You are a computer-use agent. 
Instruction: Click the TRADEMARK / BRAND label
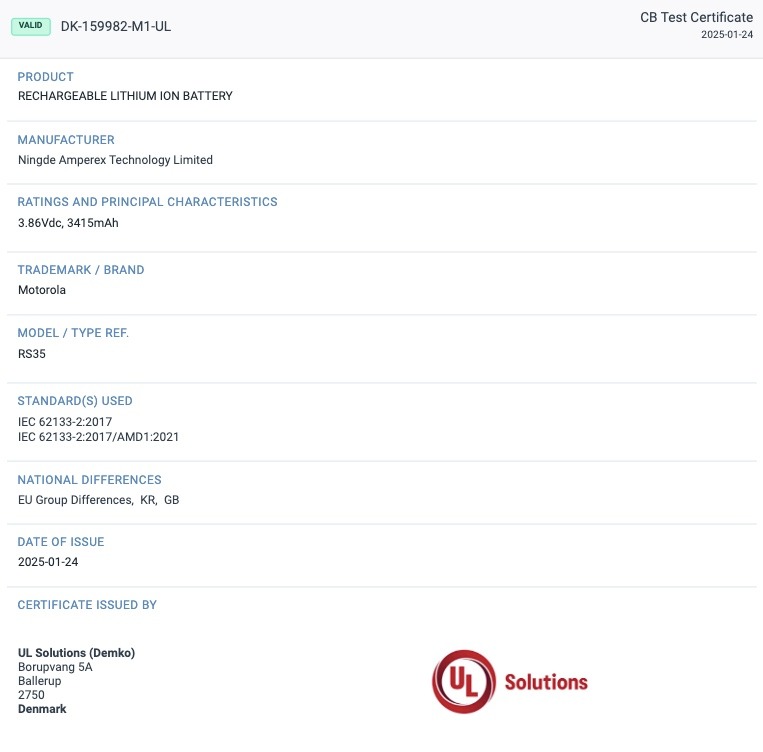click(81, 270)
